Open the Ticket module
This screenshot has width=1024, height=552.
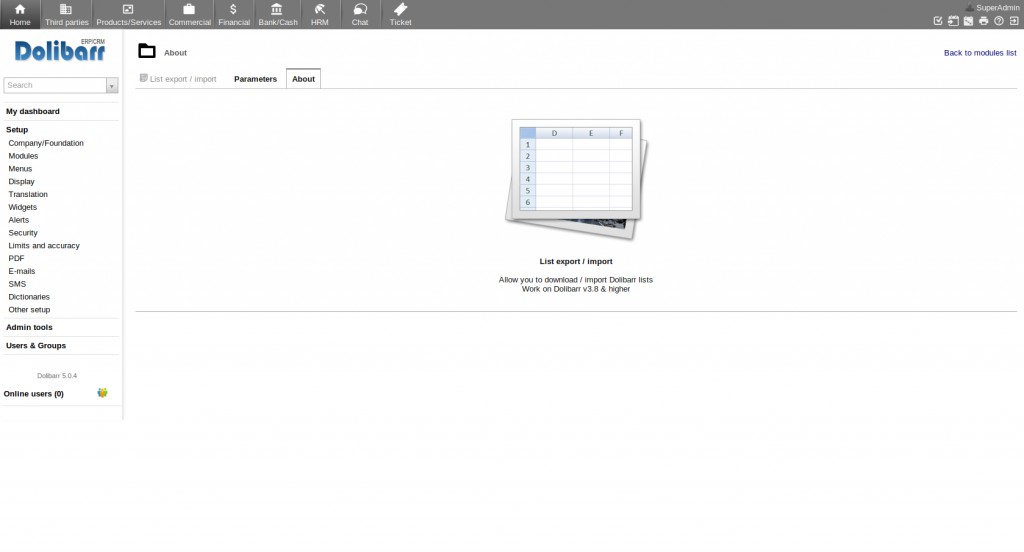[x=400, y=14]
